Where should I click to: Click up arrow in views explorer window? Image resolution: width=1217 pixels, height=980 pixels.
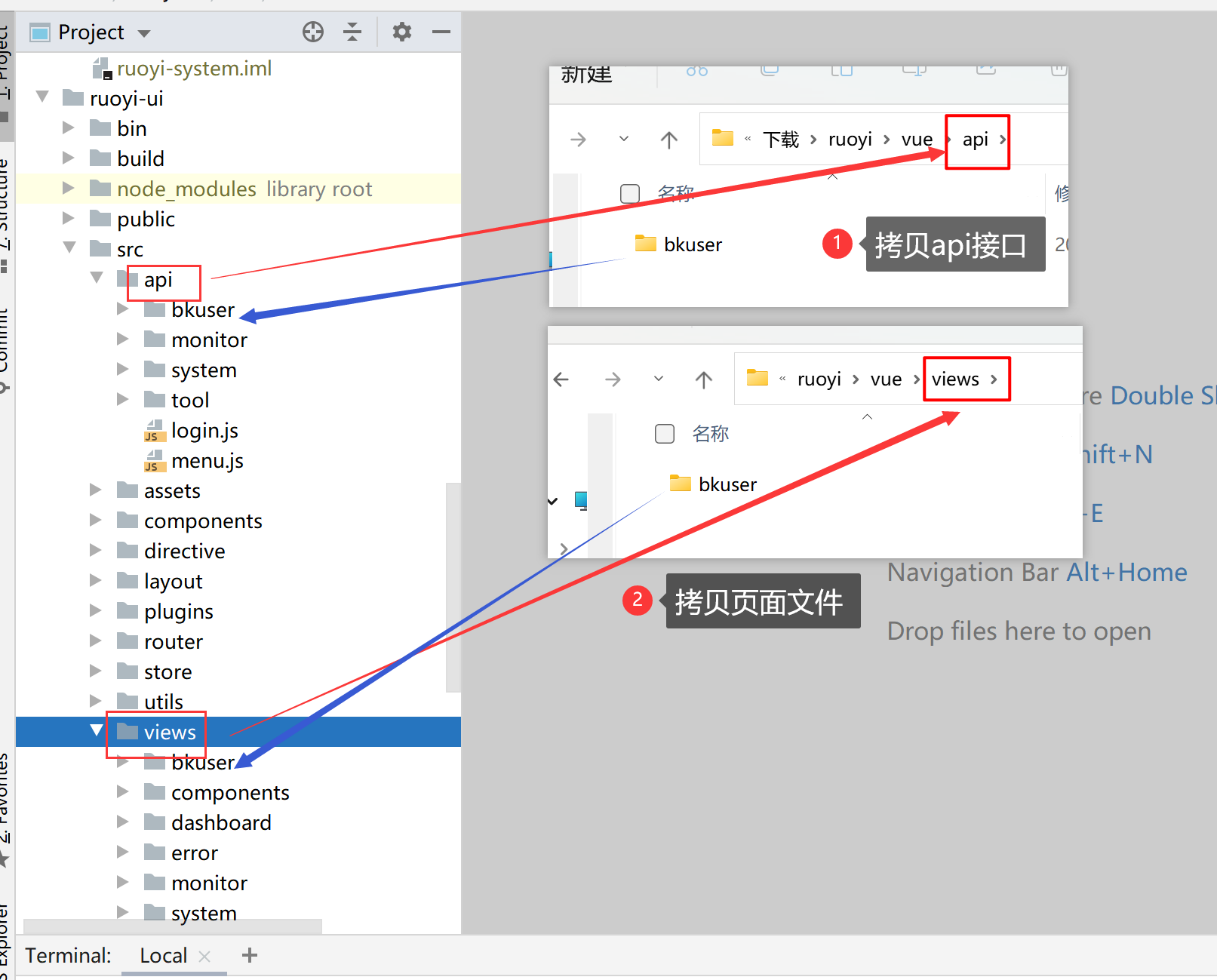point(704,379)
